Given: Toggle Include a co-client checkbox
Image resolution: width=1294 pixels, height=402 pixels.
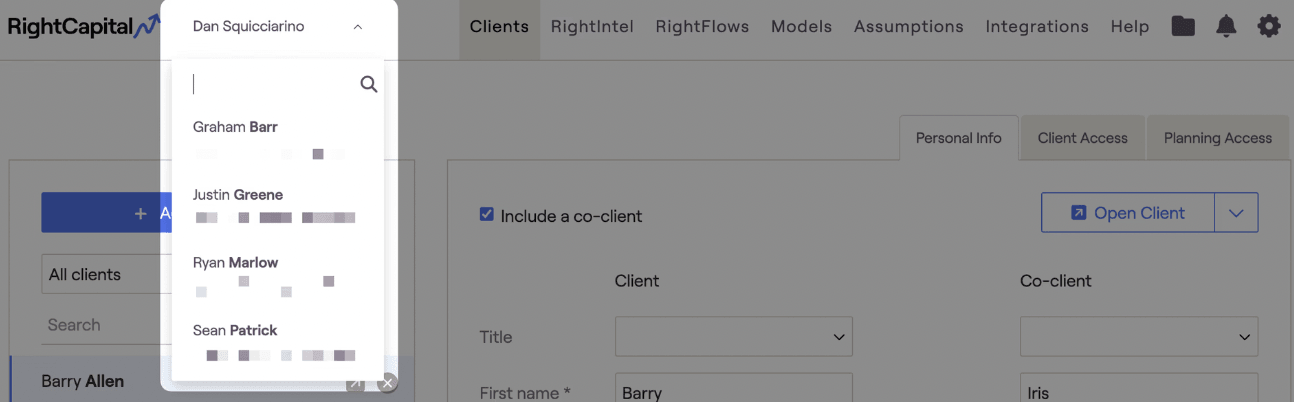Looking at the screenshot, I should pyautogui.click(x=487, y=214).
